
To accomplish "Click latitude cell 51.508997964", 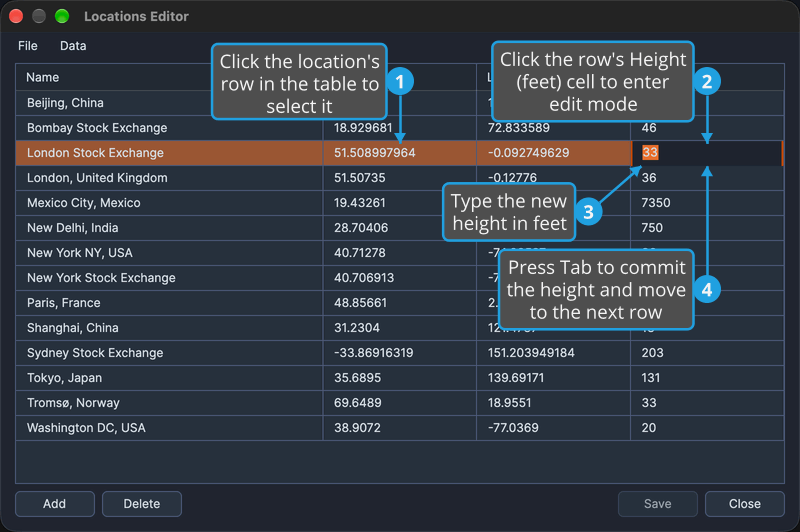I will (399, 153).
